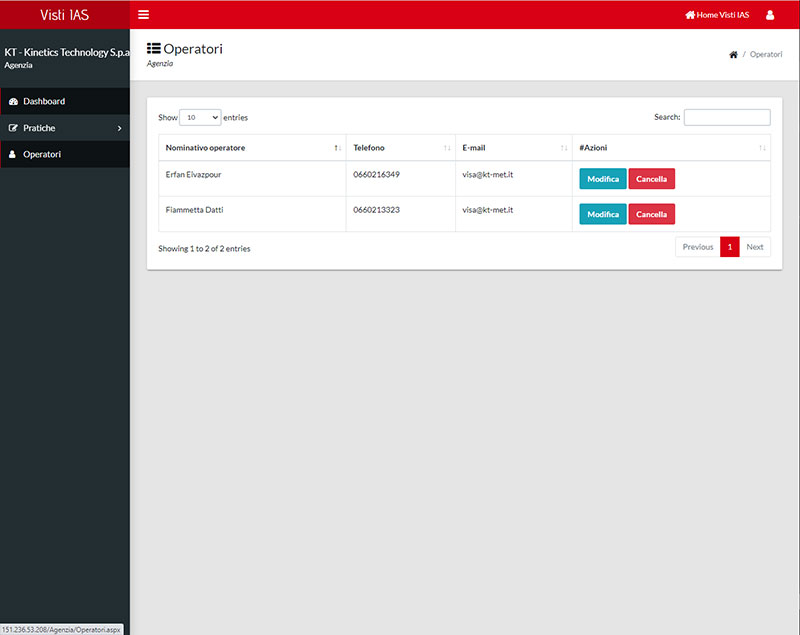800x635 pixels.
Task: Sort by Nominativo operatore column arrows
Action: click(x=337, y=148)
